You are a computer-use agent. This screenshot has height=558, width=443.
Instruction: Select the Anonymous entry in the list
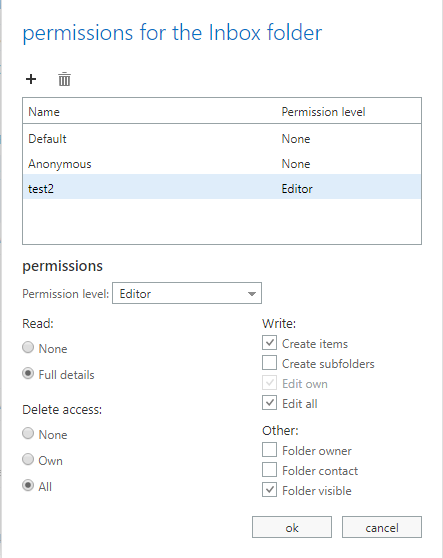tap(222, 164)
